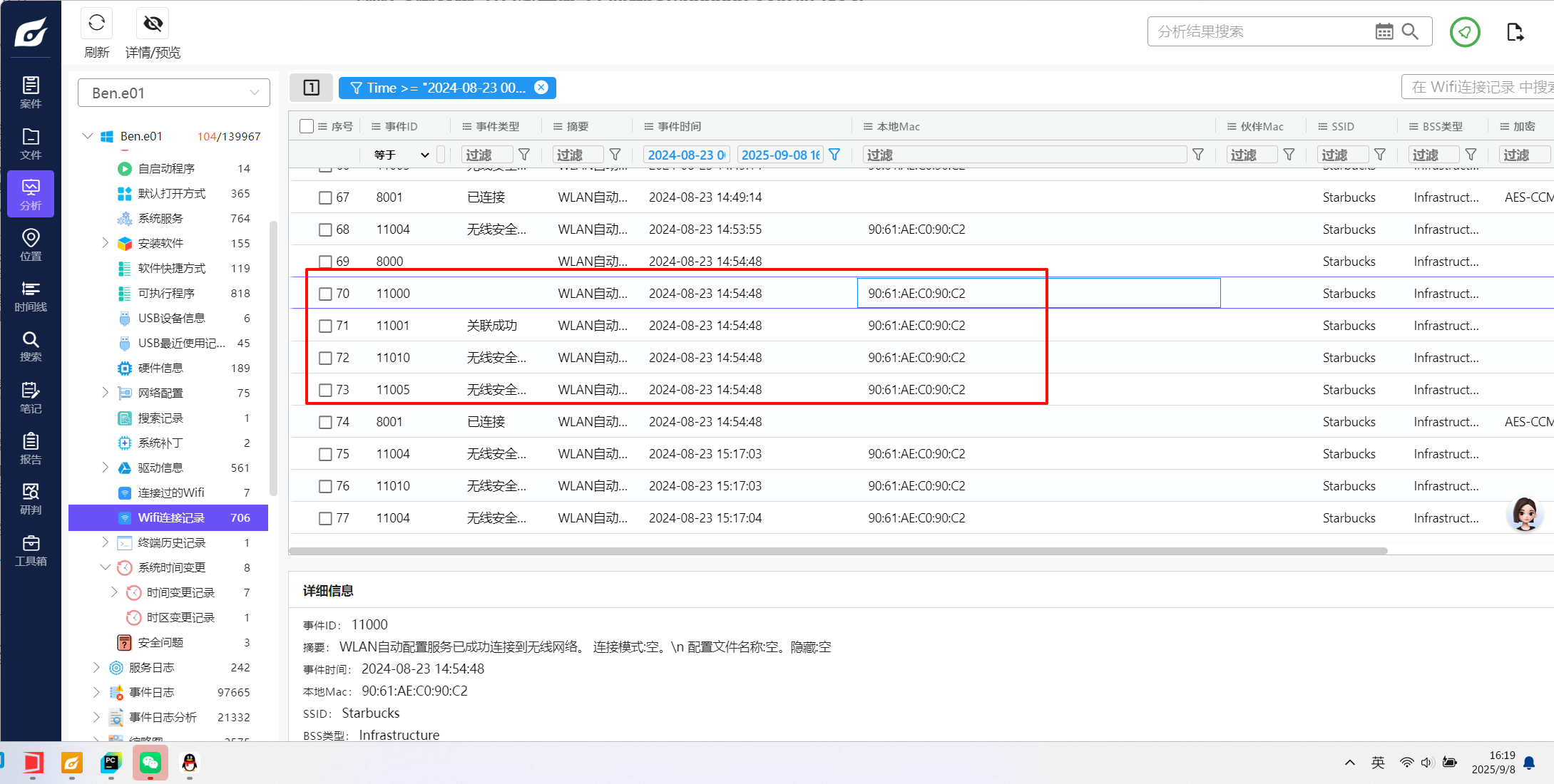Open the Timeline (时间线) sidebar icon
The height and width of the screenshot is (784, 1554).
point(31,296)
